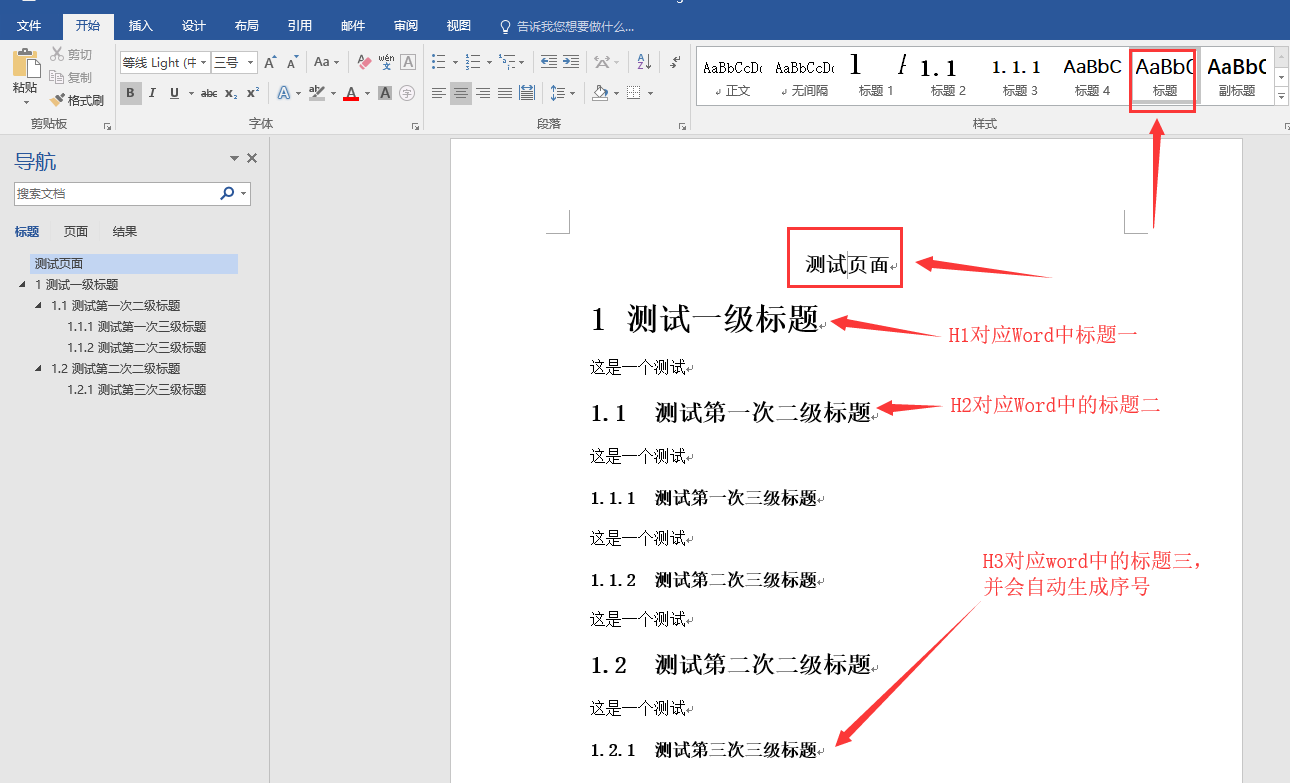This screenshot has width=1290, height=783.
Task: Open the font size dropdown showing 三号
Action: 249,62
